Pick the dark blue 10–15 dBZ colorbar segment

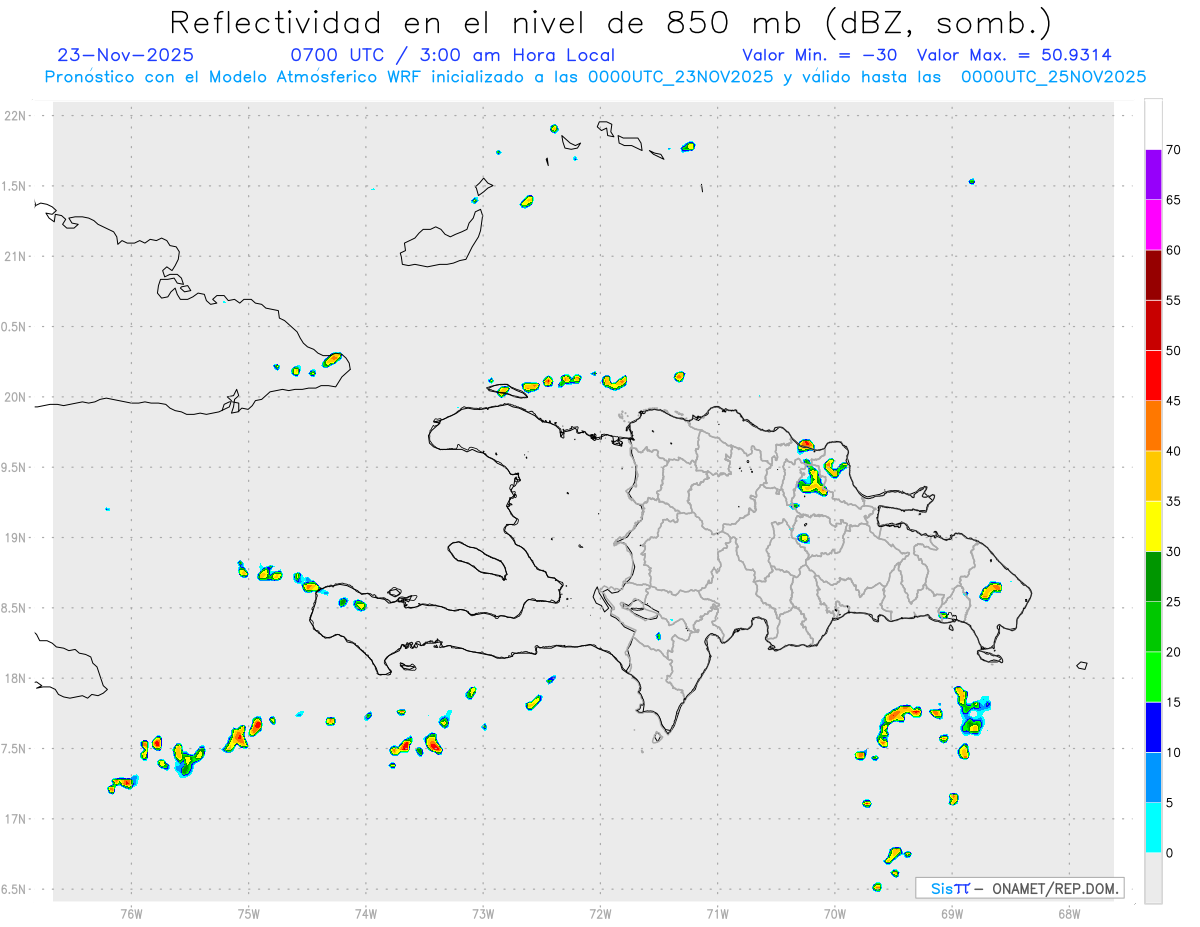pyautogui.click(x=1153, y=728)
